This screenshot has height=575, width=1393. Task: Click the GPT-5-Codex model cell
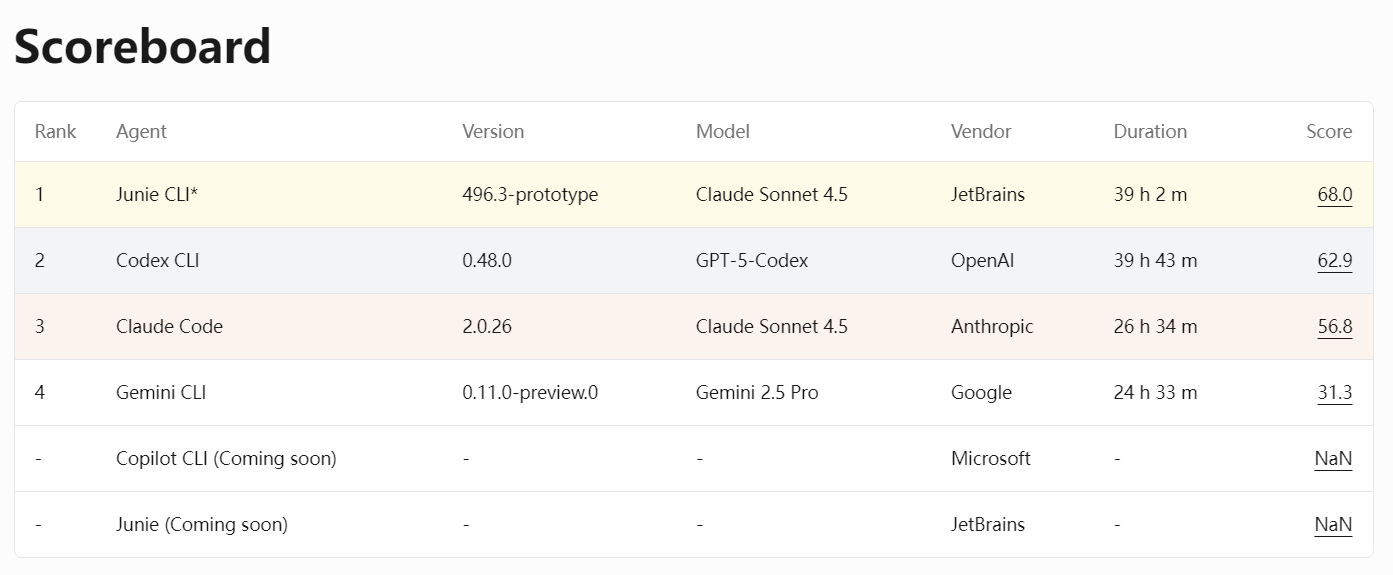pos(752,261)
